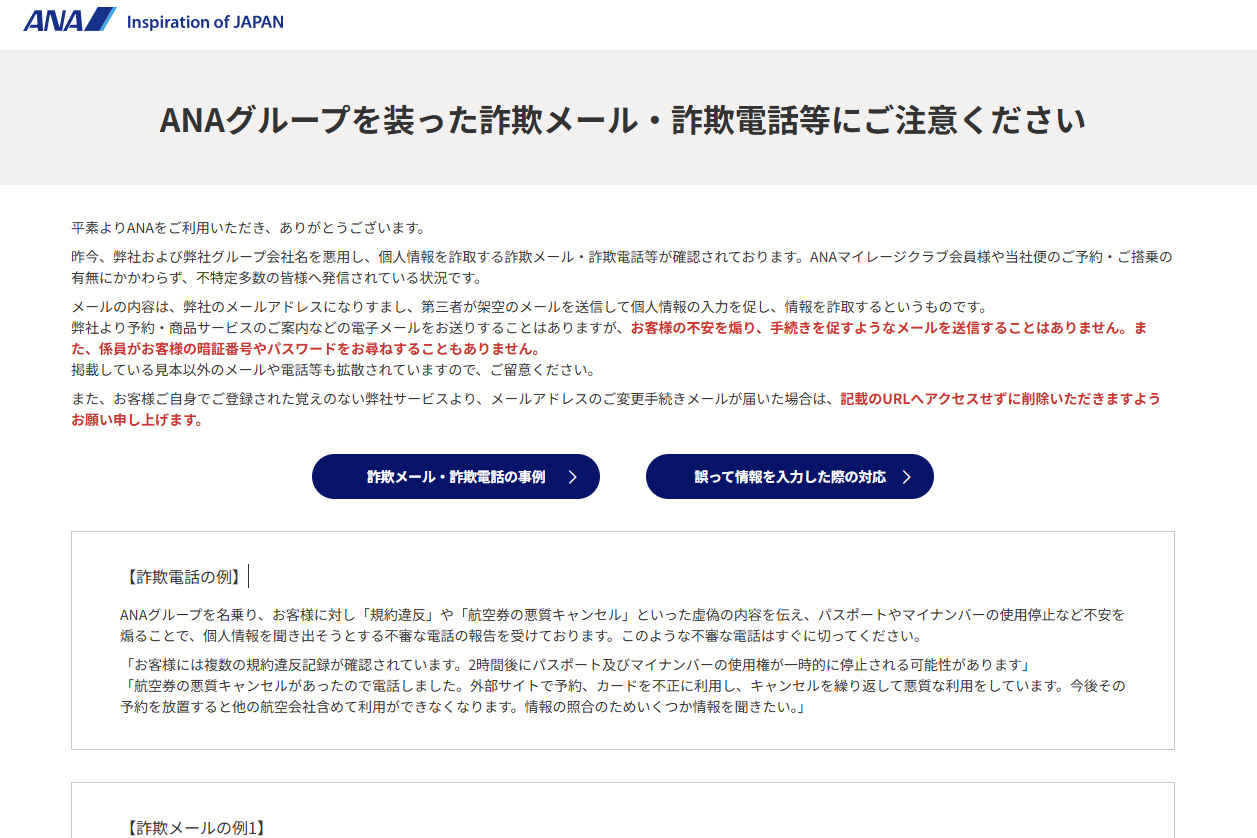Click the sentence 掲載している見本以外のメールや電話等
Viewport: 1257px width, 838px height.
[x=333, y=369]
